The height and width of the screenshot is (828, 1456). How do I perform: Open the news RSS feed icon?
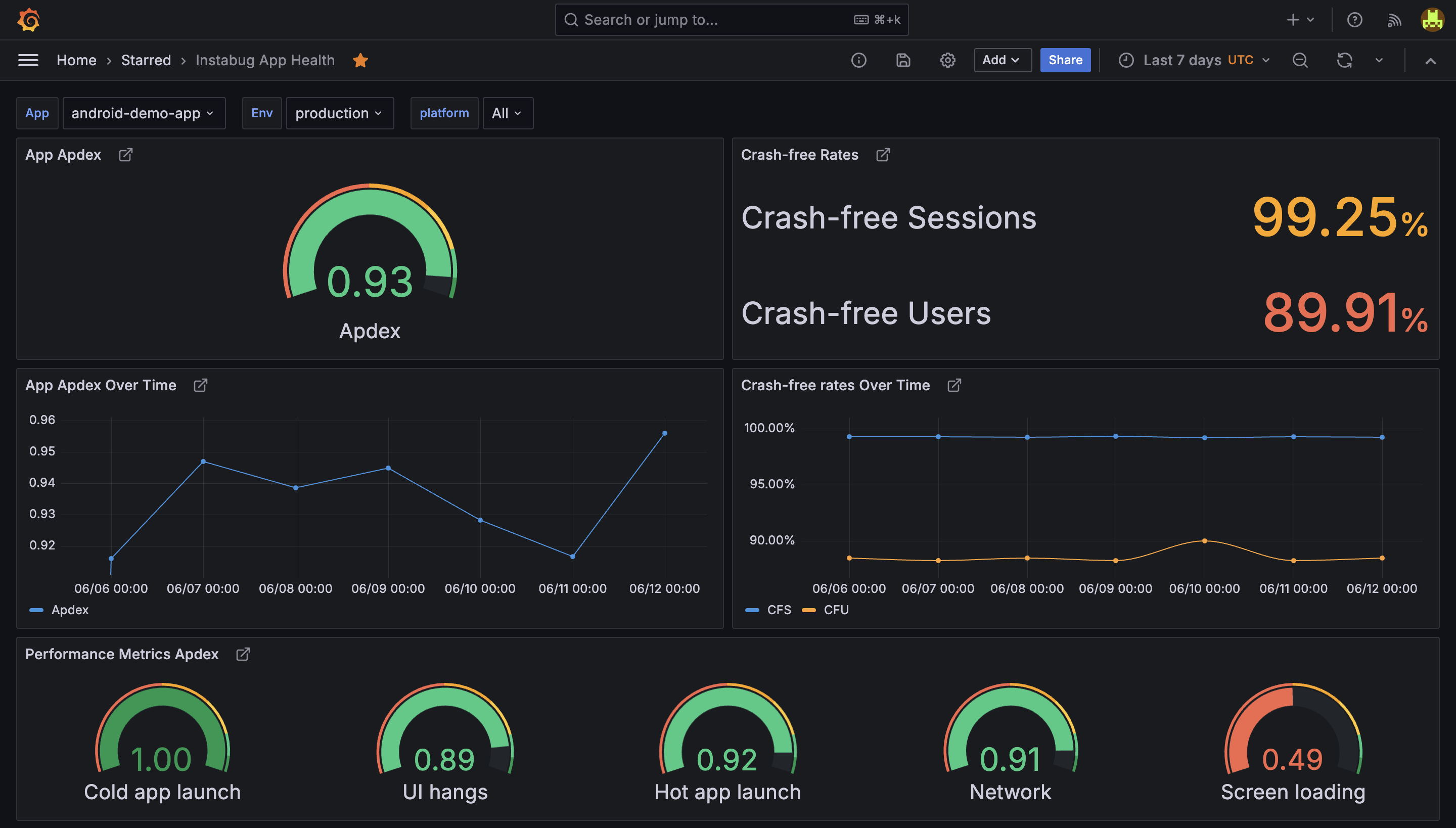[1394, 20]
